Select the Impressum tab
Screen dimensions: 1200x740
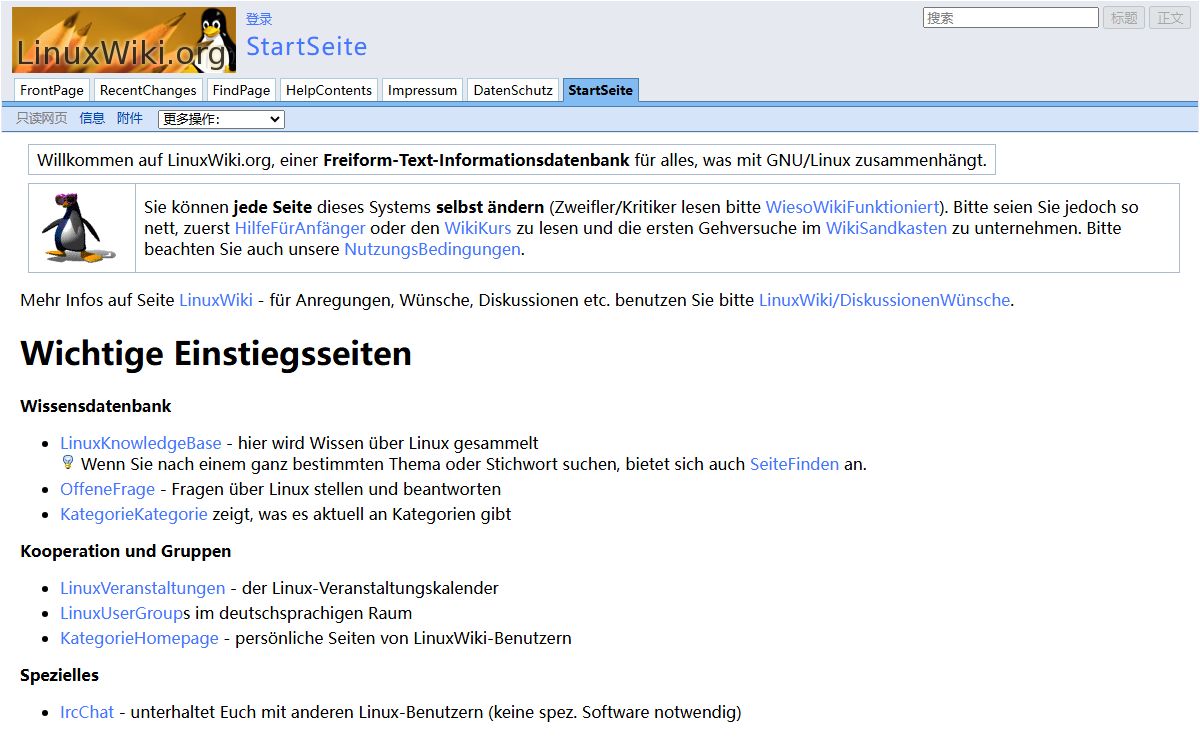(x=422, y=90)
